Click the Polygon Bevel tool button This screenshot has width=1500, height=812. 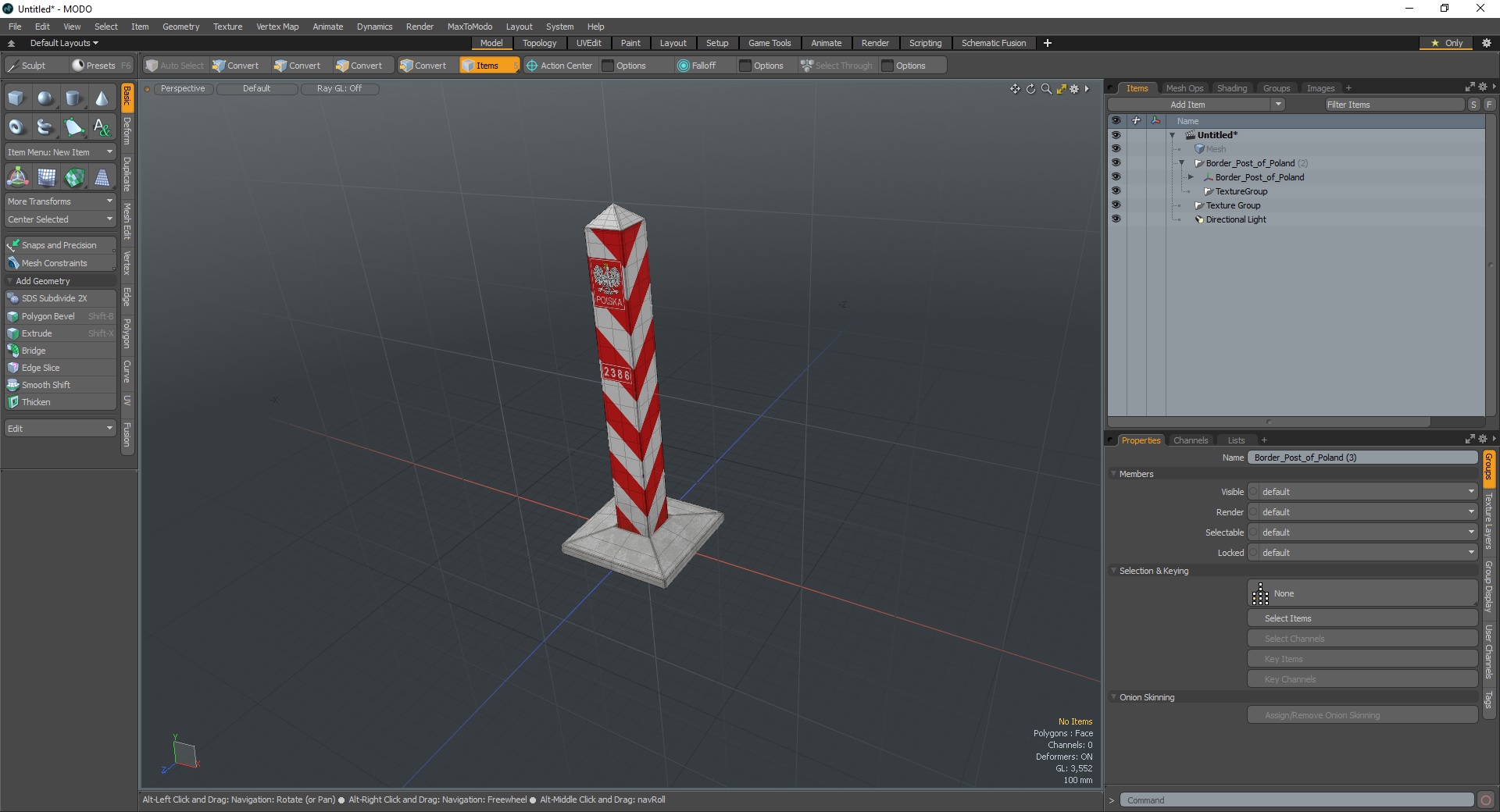tap(60, 316)
